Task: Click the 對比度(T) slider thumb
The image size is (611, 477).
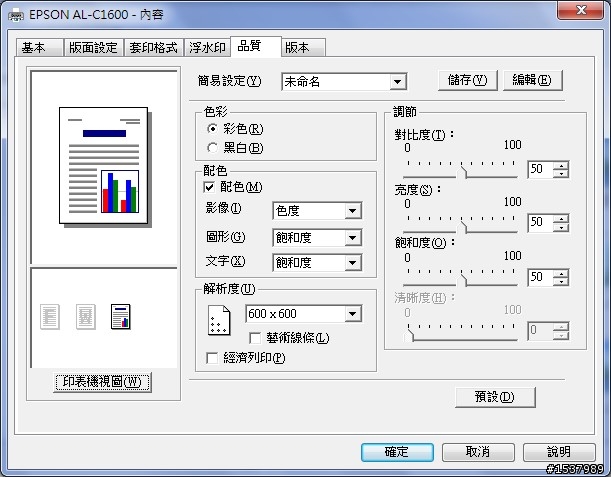Action: click(x=462, y=172)
